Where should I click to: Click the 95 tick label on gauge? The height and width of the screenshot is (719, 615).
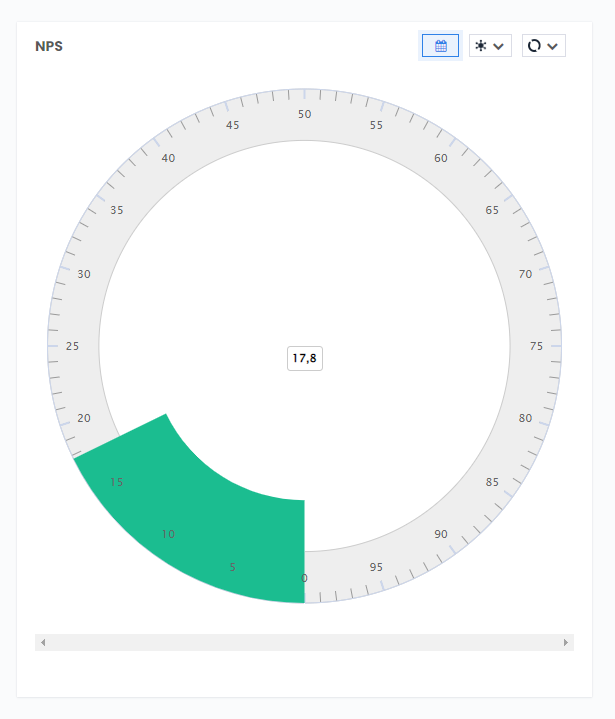click(376, 567)
